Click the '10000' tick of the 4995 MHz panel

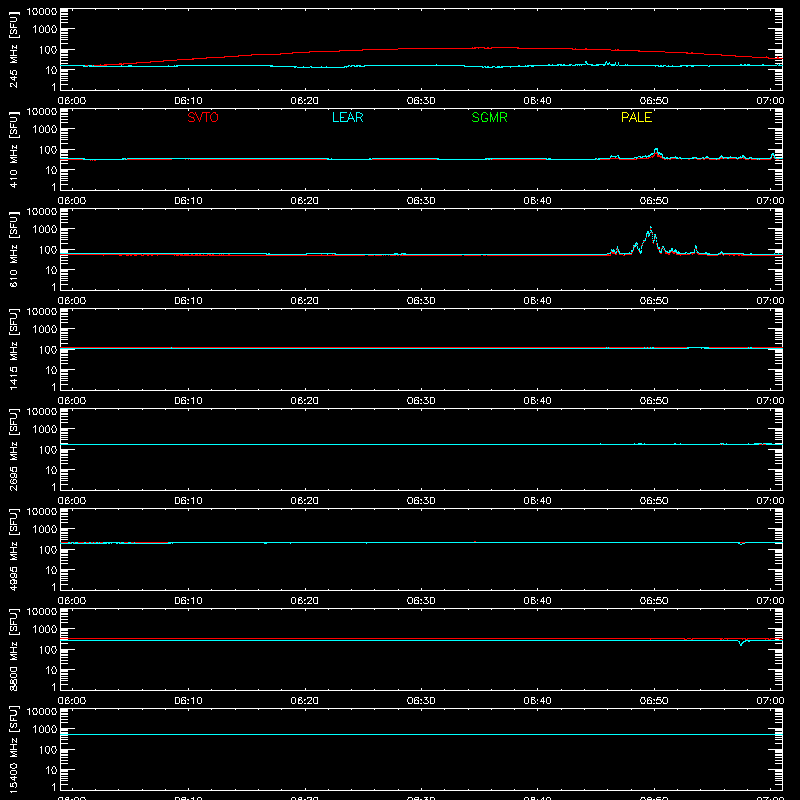tap(42, 512)
